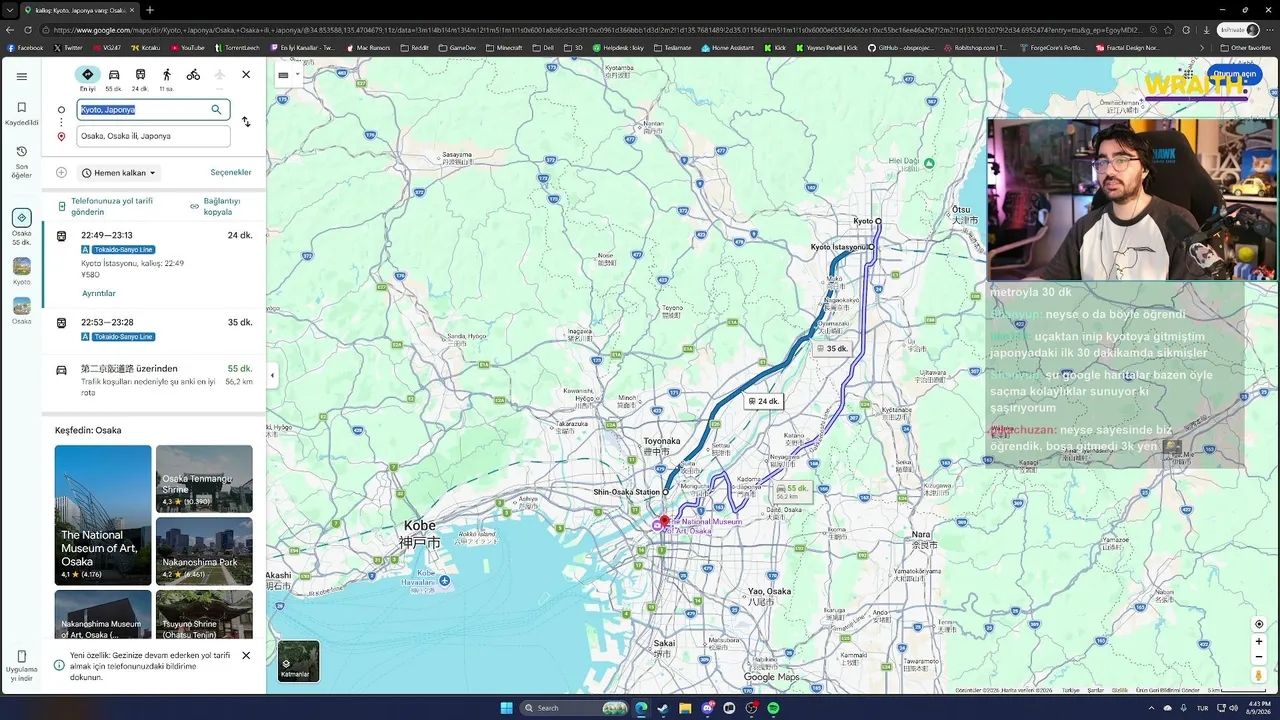Open the Kyoto thumbnail in the sidebar
The width and height of the screenshot is (1280, 720).
click(x=21, y=271)
